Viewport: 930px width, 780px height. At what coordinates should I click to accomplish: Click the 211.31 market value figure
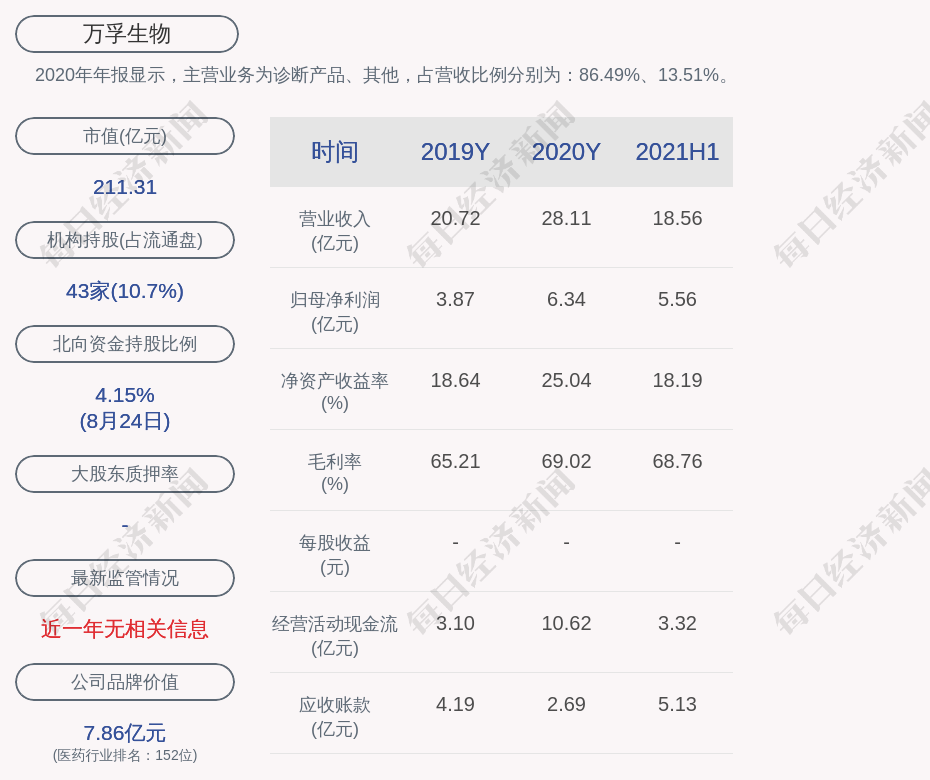click(125, 187)
